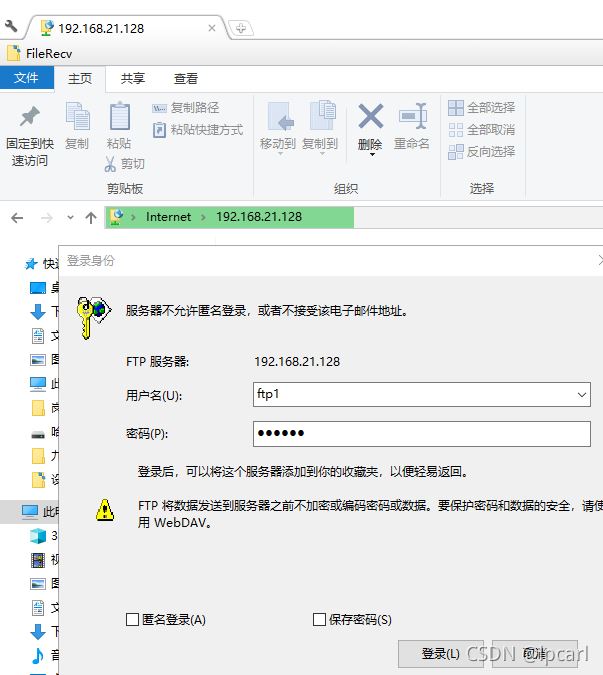Click the 全部选择 command
The height and width of the screenshot is (675, 603).
[482, 108]
